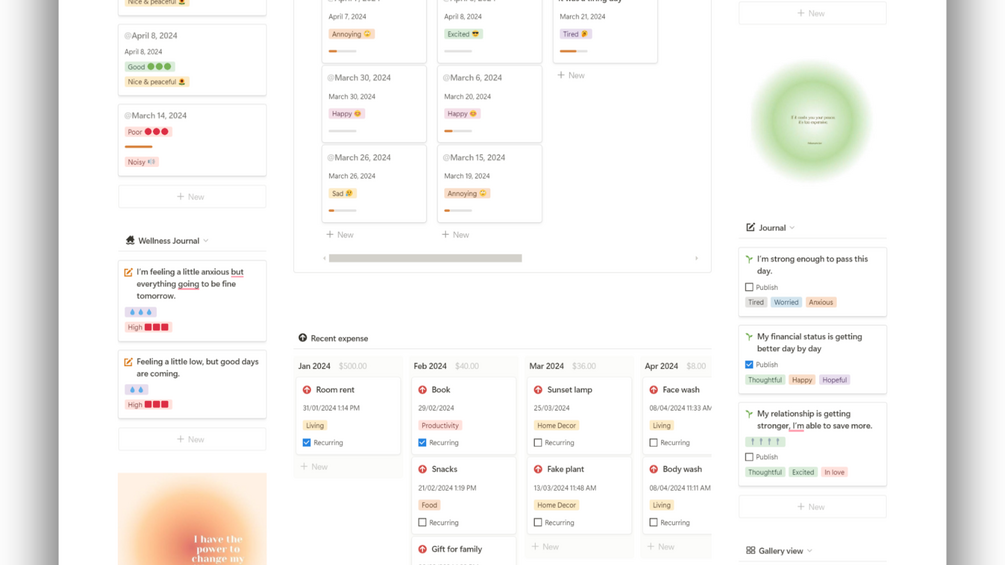Viewport: 1005px width, 565px height.
Task: Click the progress bar on March 26, 2024 card
Action: (342, 210)
